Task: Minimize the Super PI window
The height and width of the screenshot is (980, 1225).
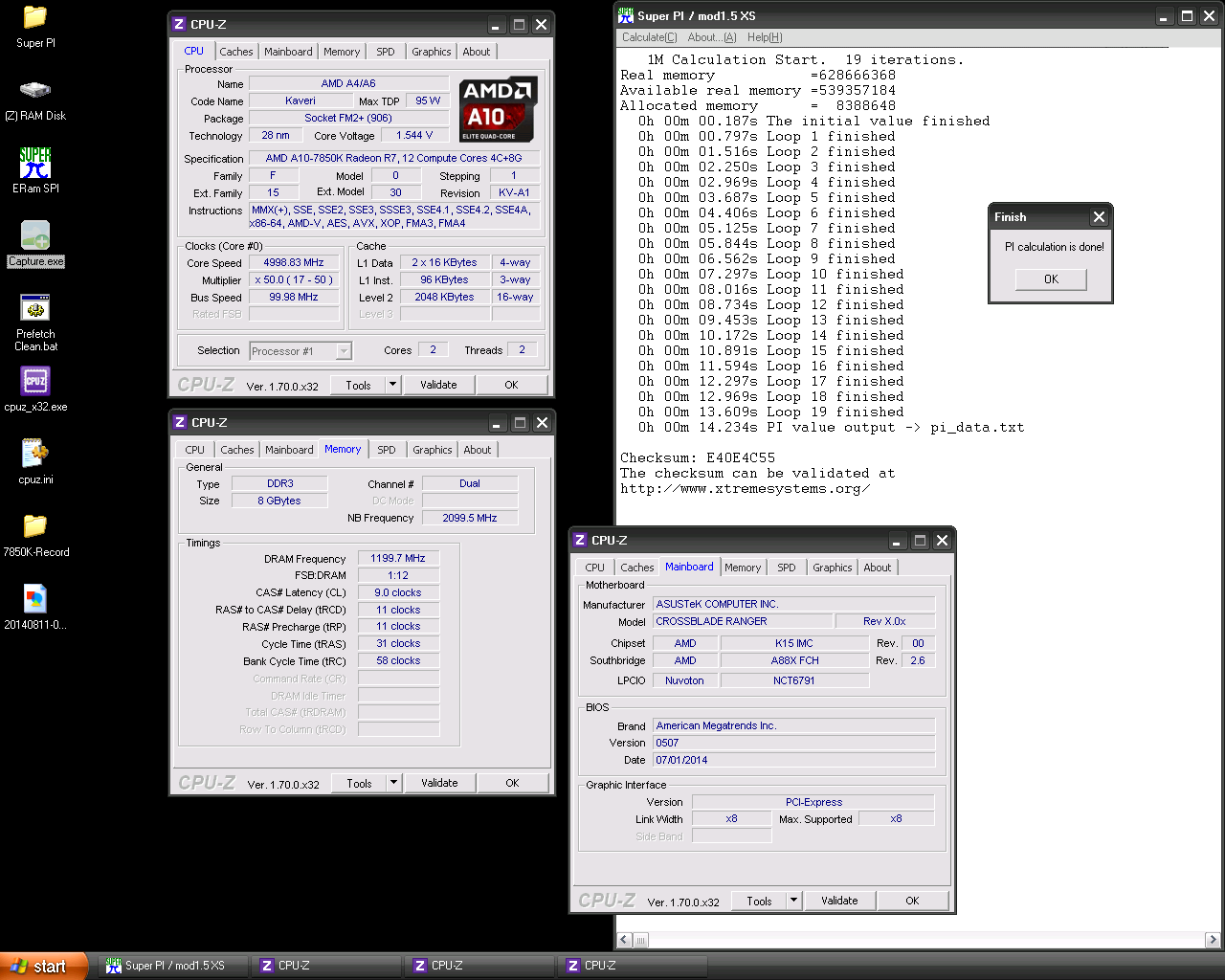Action: pos(1164,16)
